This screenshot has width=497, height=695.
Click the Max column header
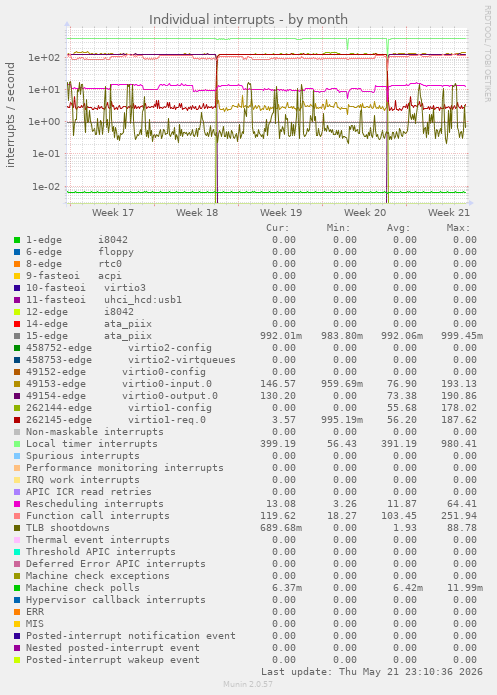458,228
